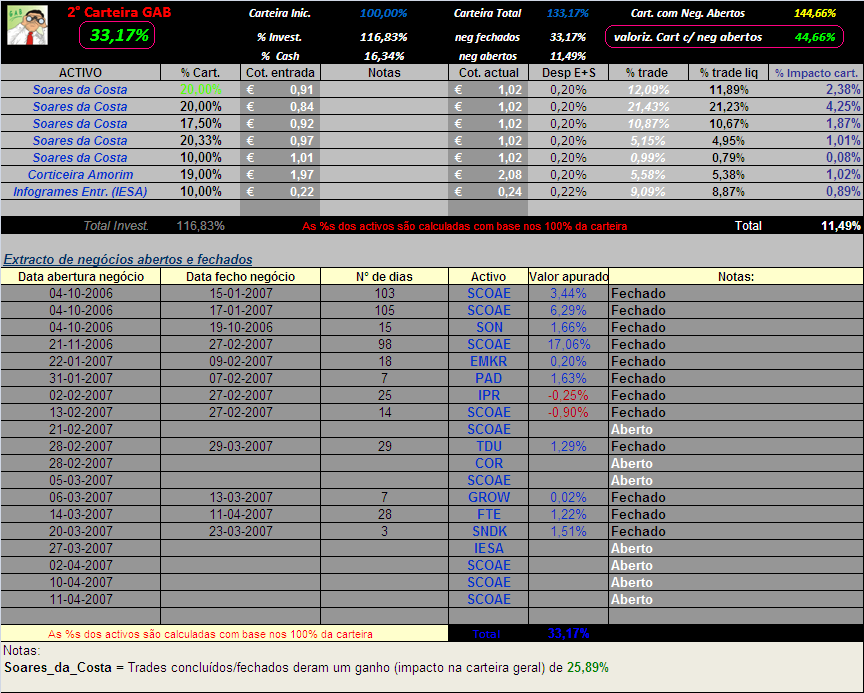
Task: Select the '% Impacto cart.' column header
Action: (x=816, y=73)
